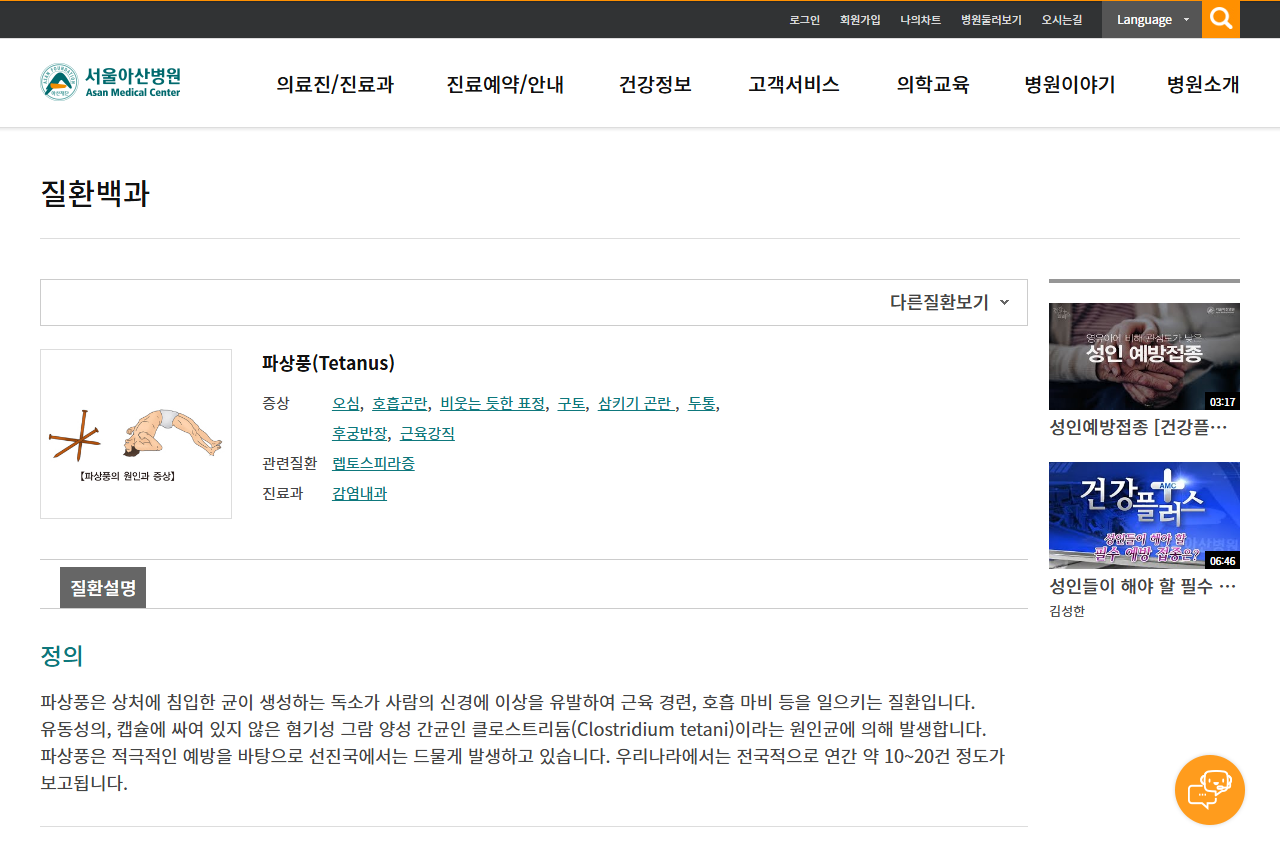This screenshot has width=1280, height=860.
Task: Open the 진료예약/안내 menu
Action: (505, 84)
